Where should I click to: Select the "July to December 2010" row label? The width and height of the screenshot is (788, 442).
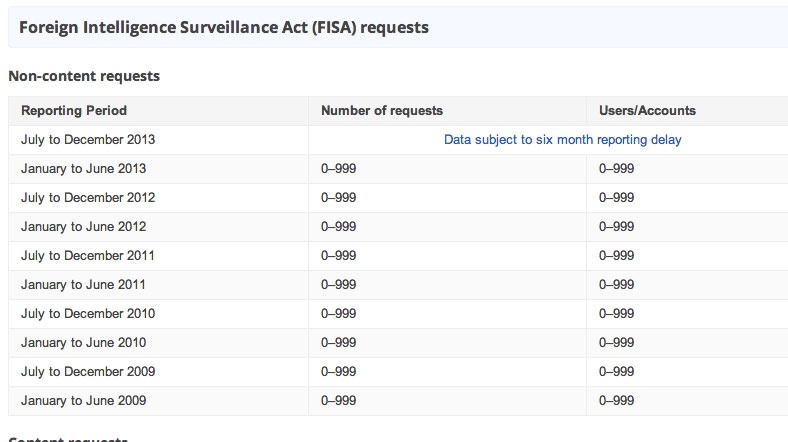click(88, 313)
